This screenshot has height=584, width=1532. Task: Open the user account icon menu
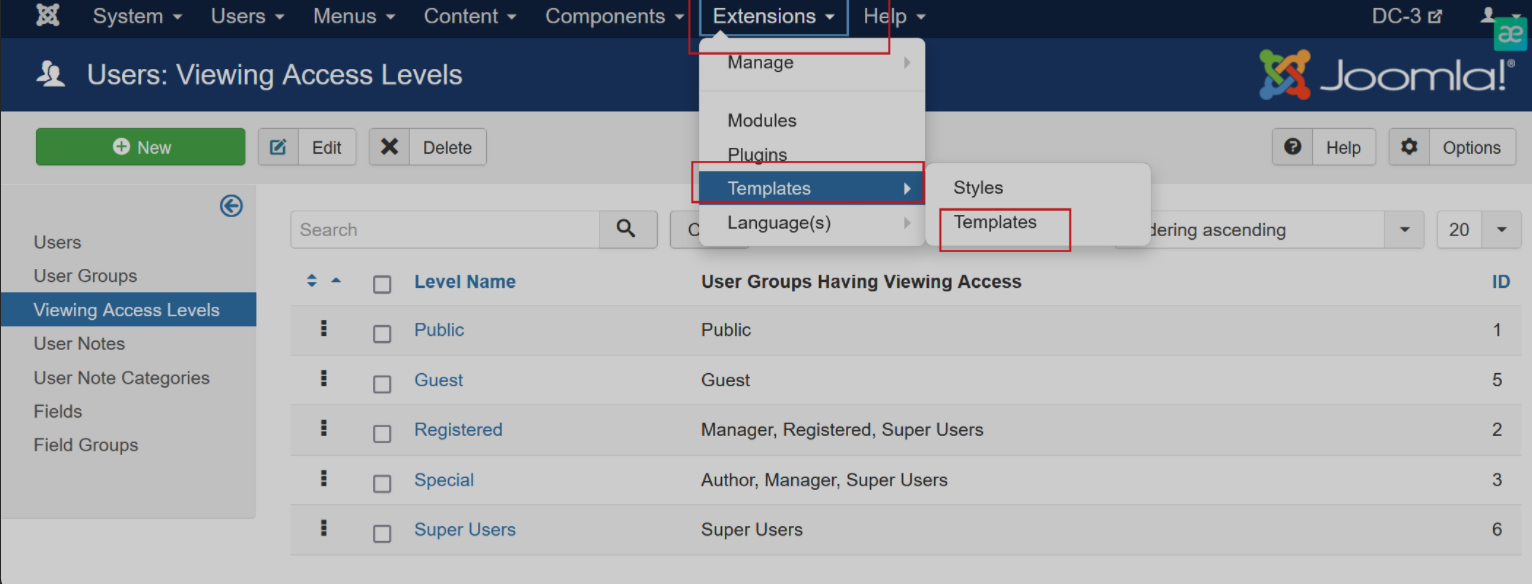click(1495, 16)
